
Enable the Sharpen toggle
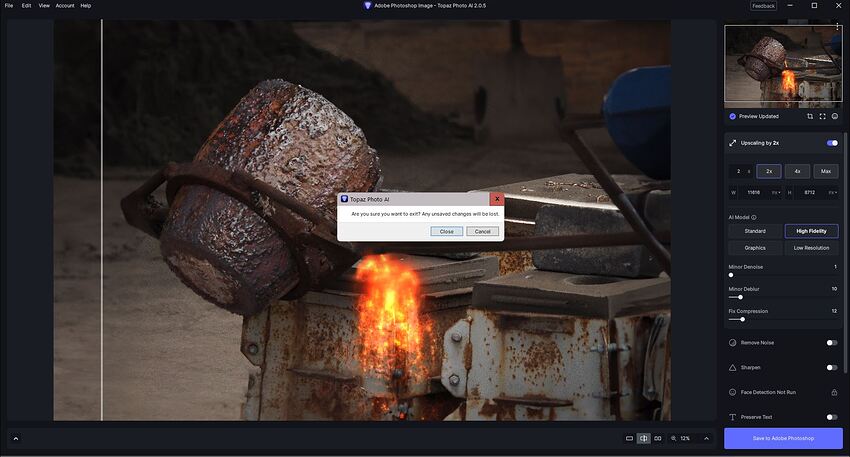click(x=832, y=368)
